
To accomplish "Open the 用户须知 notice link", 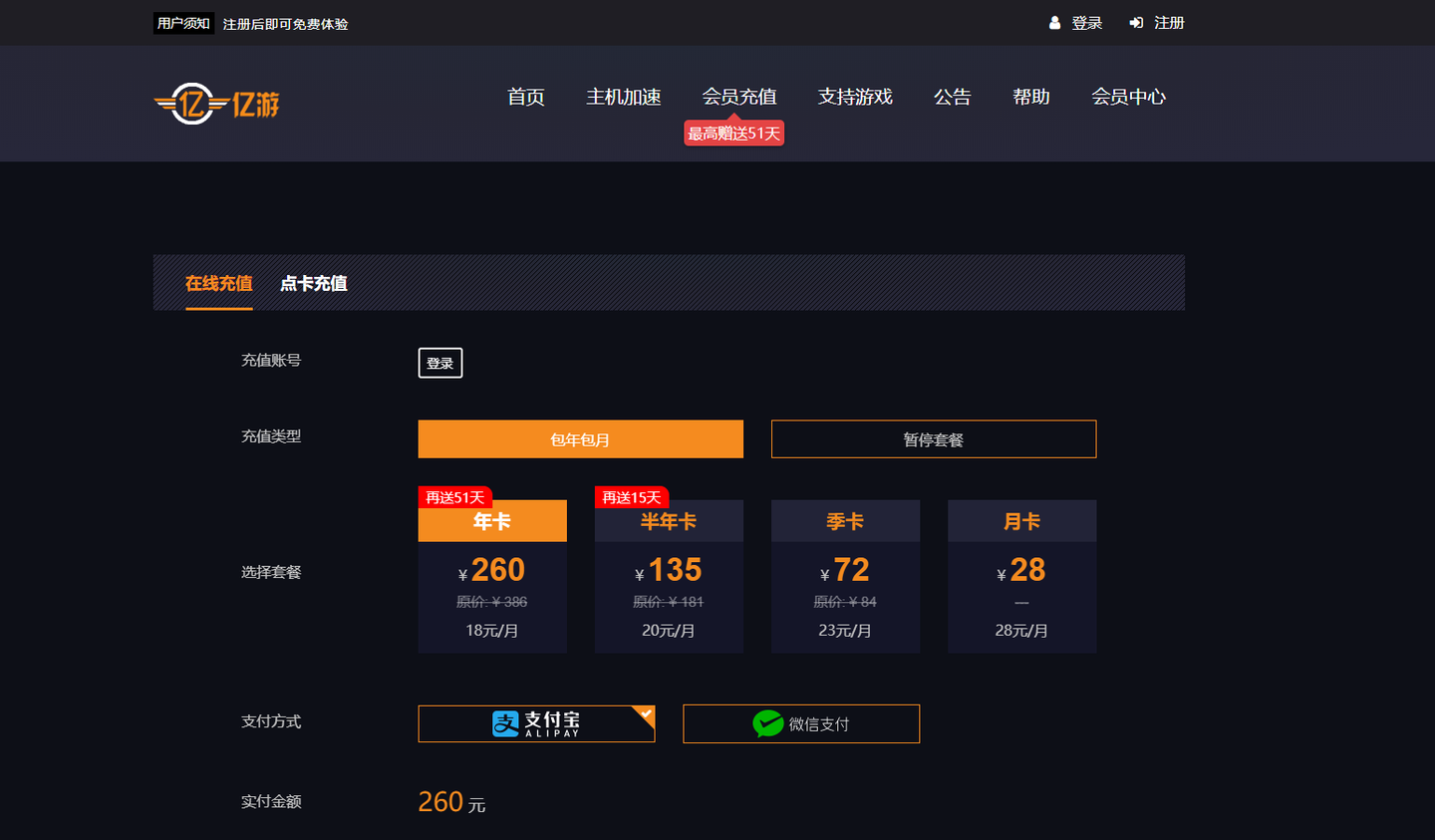I will (x=183, y=23).
